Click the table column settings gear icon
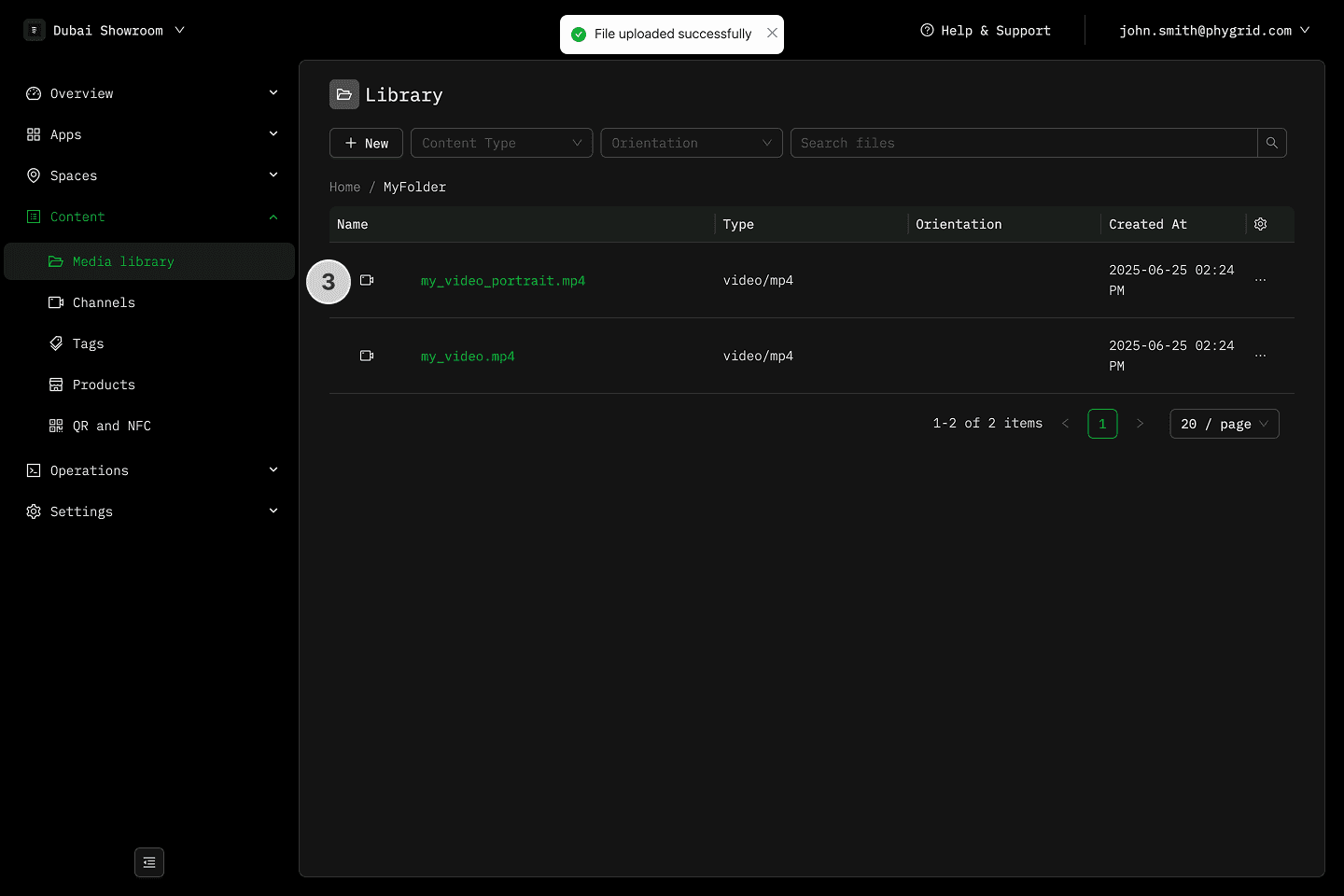1344x896 pixels. (x=1260, y=224)
